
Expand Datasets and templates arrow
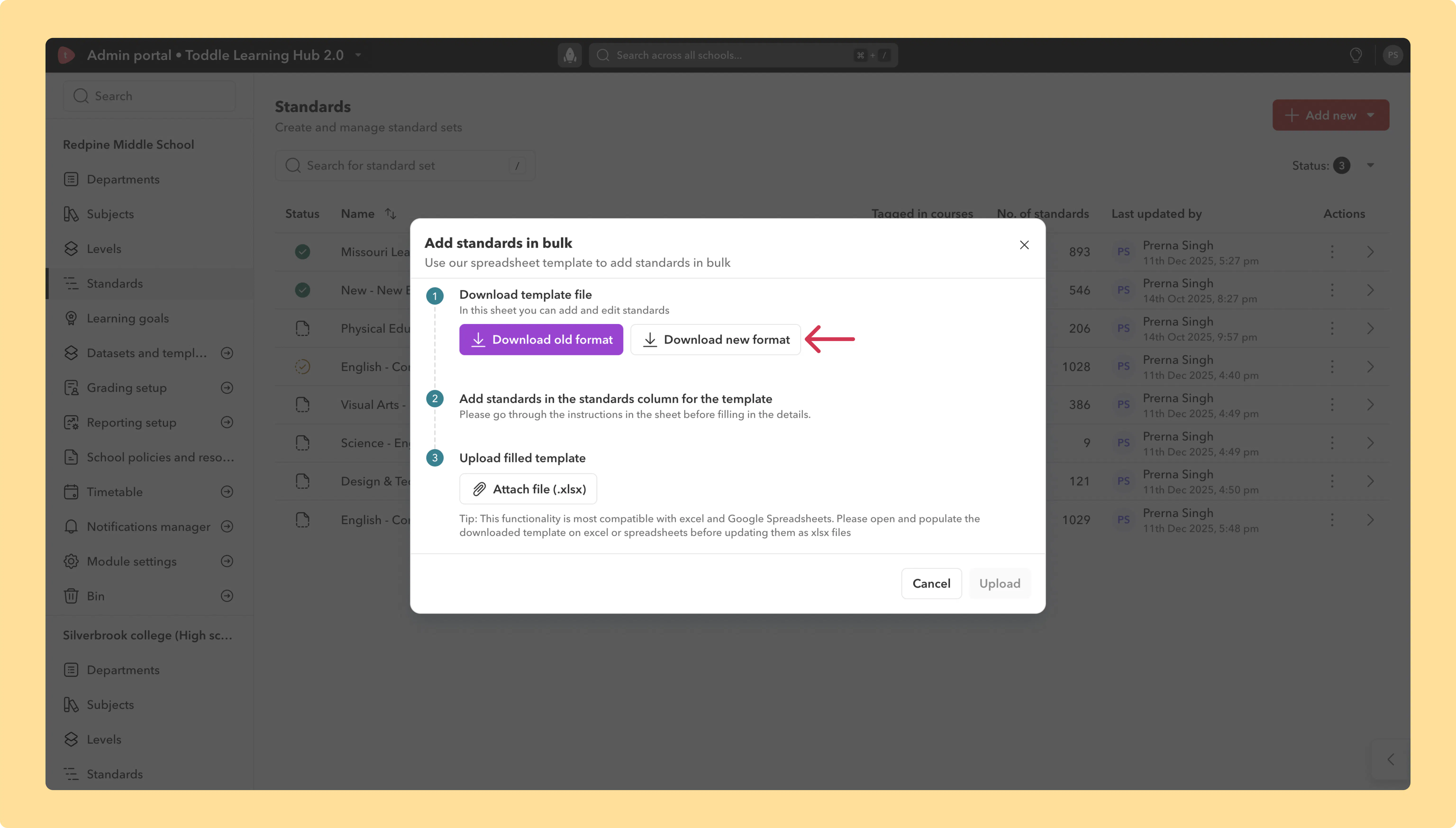(227, 353)
